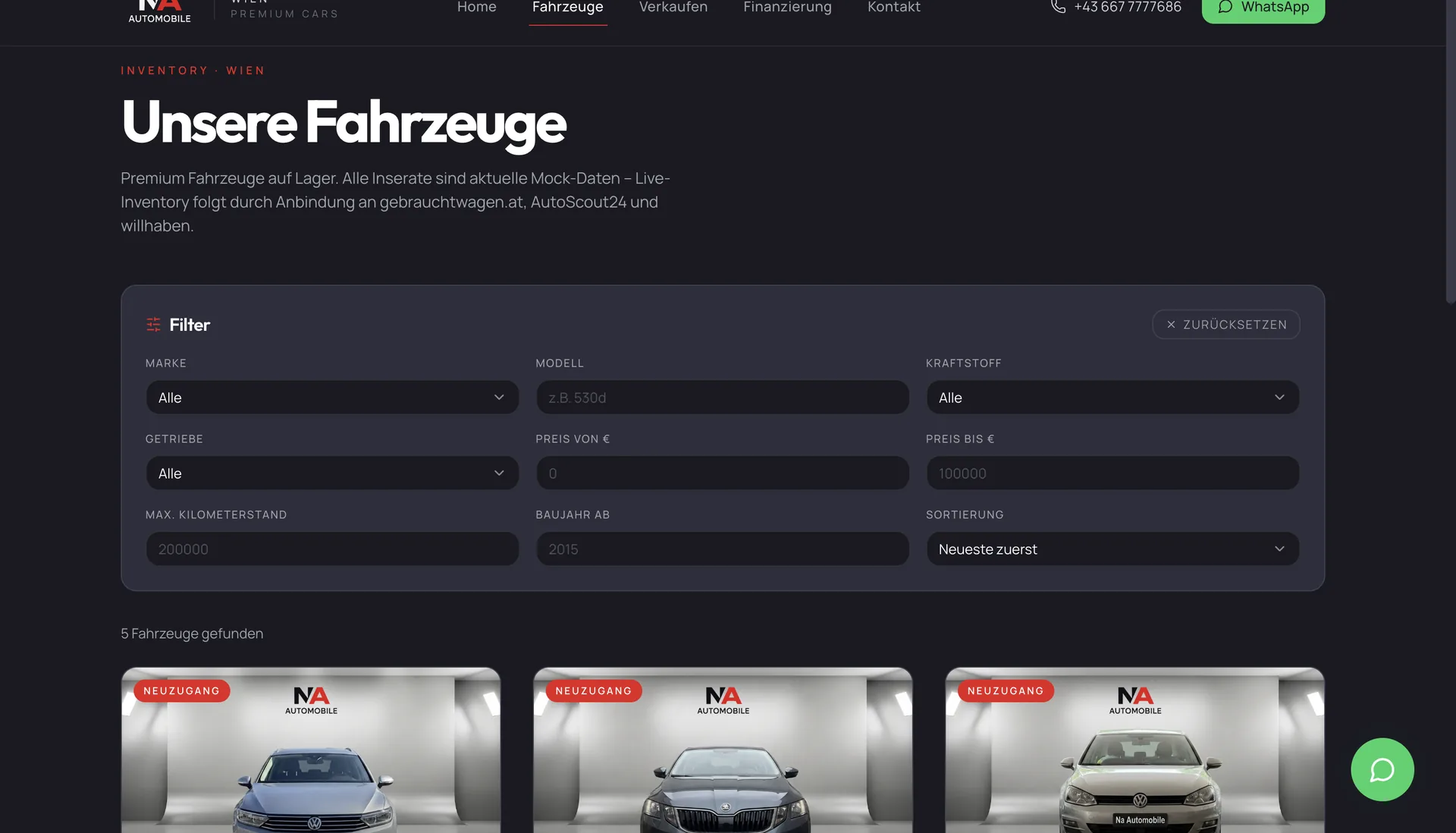Click the WhatsApp button in header
The width and height of the screenshot is (1456, 833).
1263,8
